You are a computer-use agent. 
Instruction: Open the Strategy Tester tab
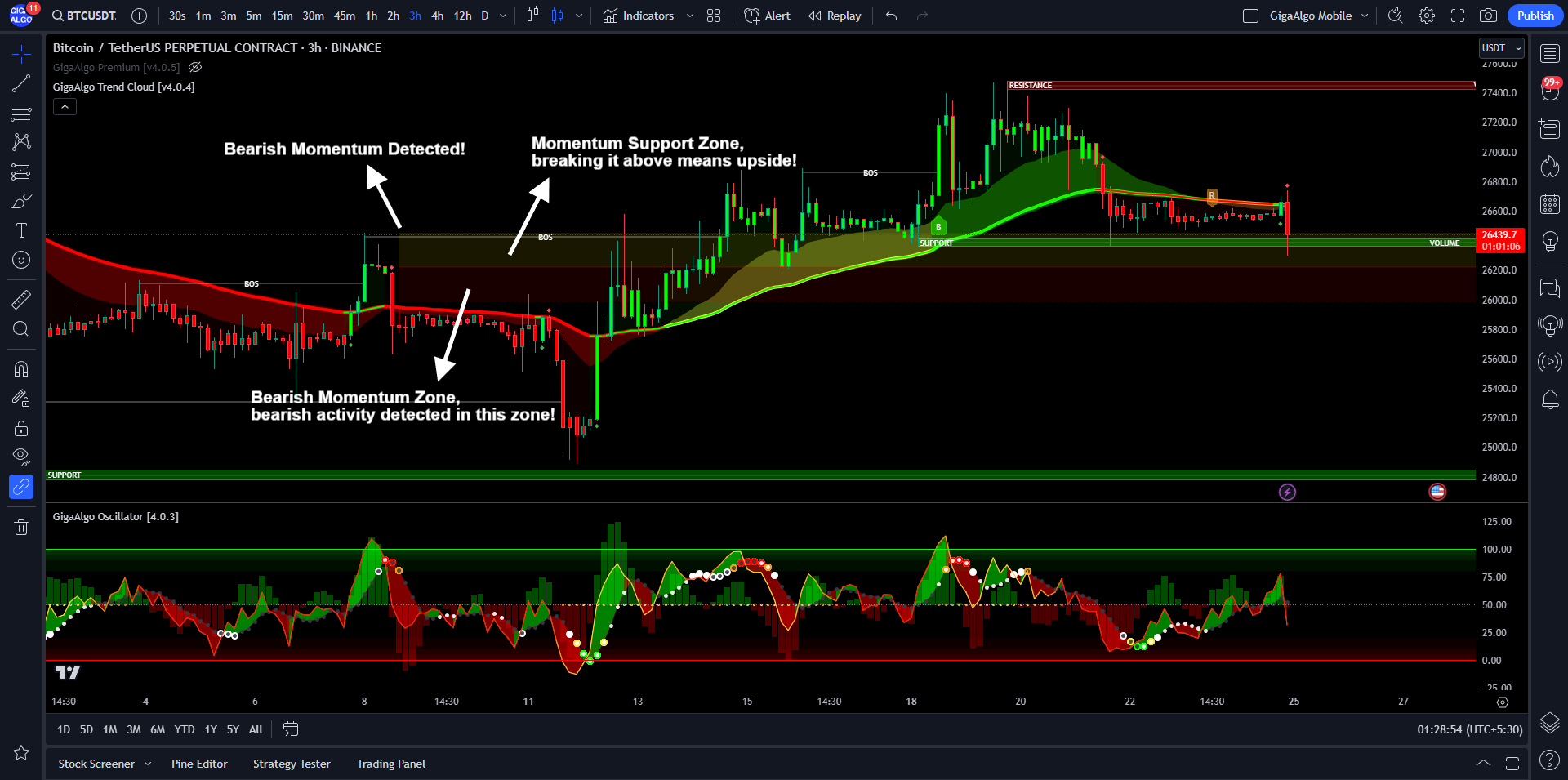292,764
